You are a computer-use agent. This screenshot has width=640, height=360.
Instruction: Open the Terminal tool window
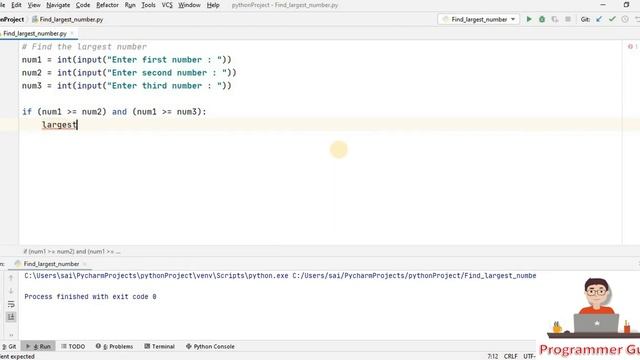[160, 346]
